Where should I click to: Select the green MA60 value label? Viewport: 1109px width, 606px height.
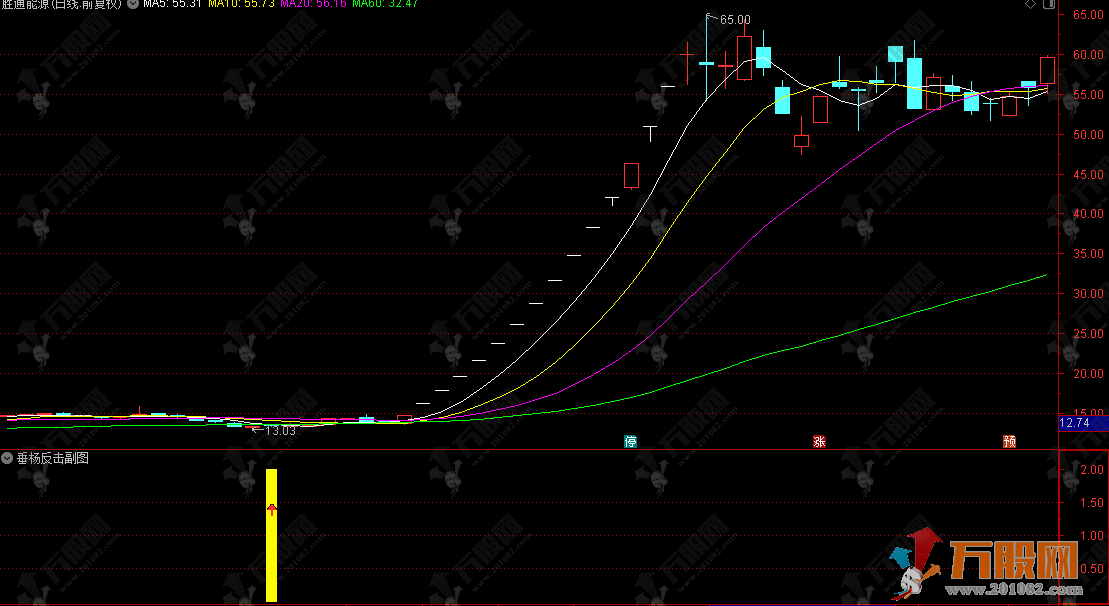(x=384, y=5)
